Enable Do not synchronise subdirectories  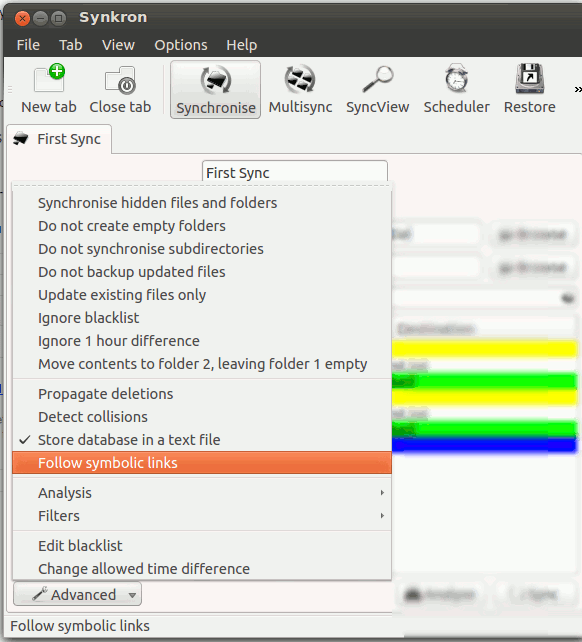[x=202, y=249]
